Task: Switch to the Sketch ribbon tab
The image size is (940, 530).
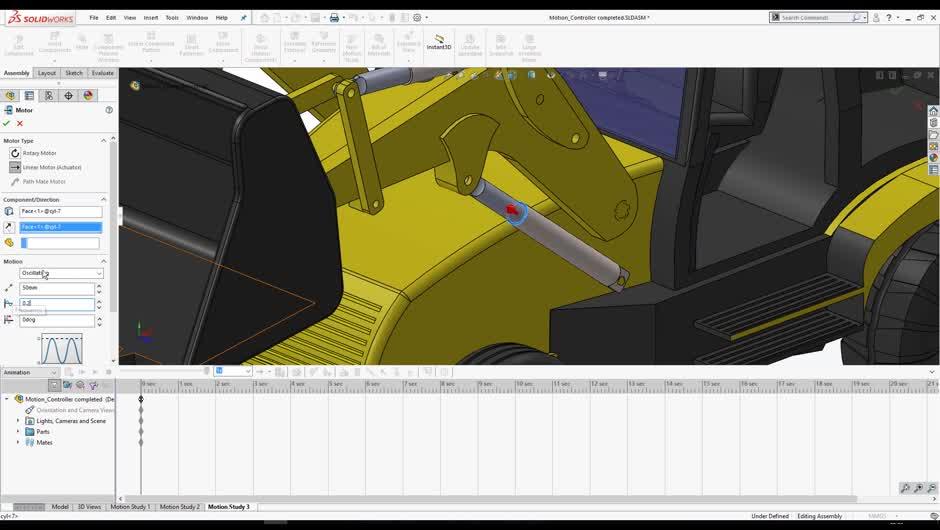Action: click(x=74, y=73)
